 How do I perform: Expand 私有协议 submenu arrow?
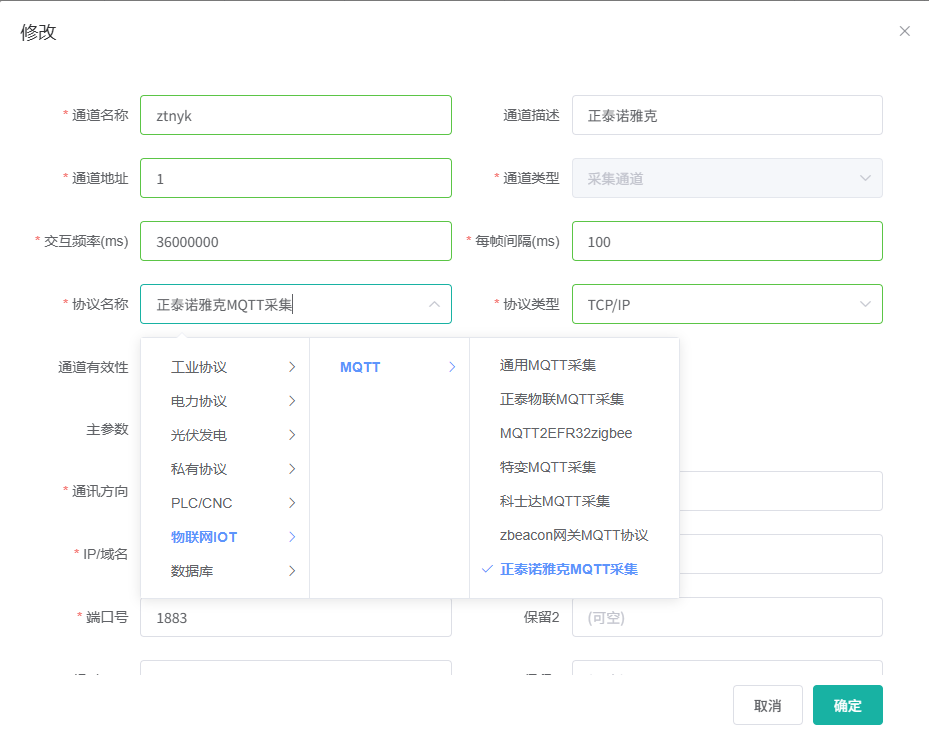[x=292, y=469]
